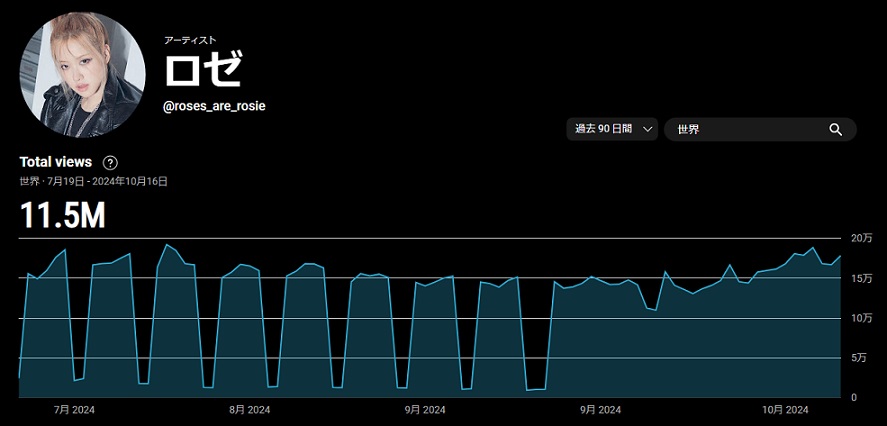This screenshot has height=426, width=887.
Task: Select the 8月 2024 timeline label
Action: click(x=250, y=410)
